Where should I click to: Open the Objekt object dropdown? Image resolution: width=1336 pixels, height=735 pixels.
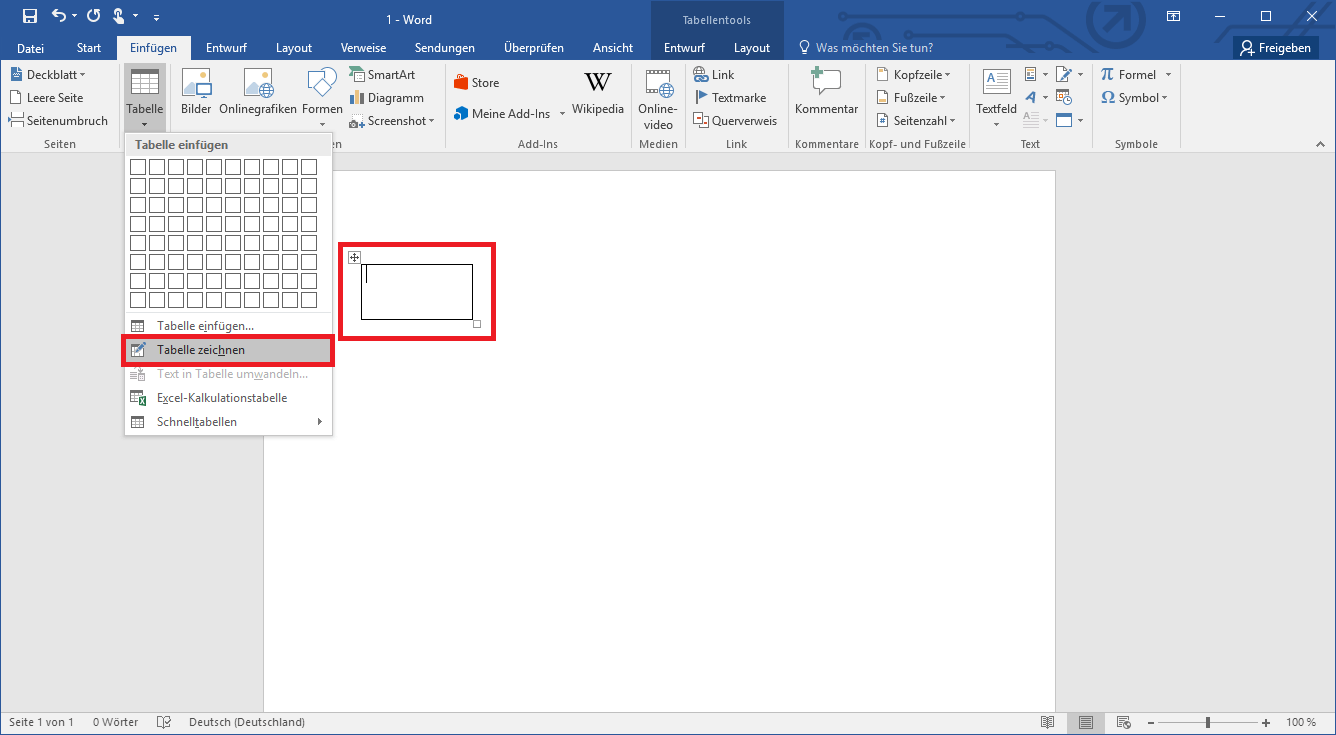pyautogui.click(x=1069, y=121)
